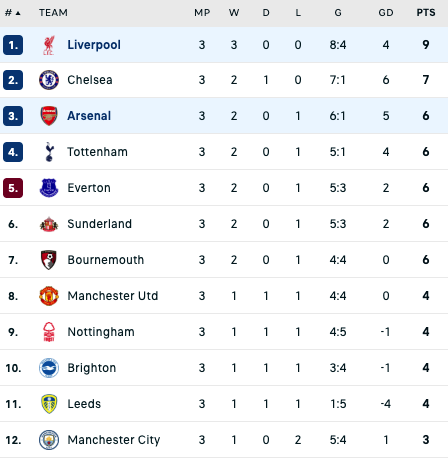Click the Liverpool club crest
448x460 pixels.
point(49,45)
